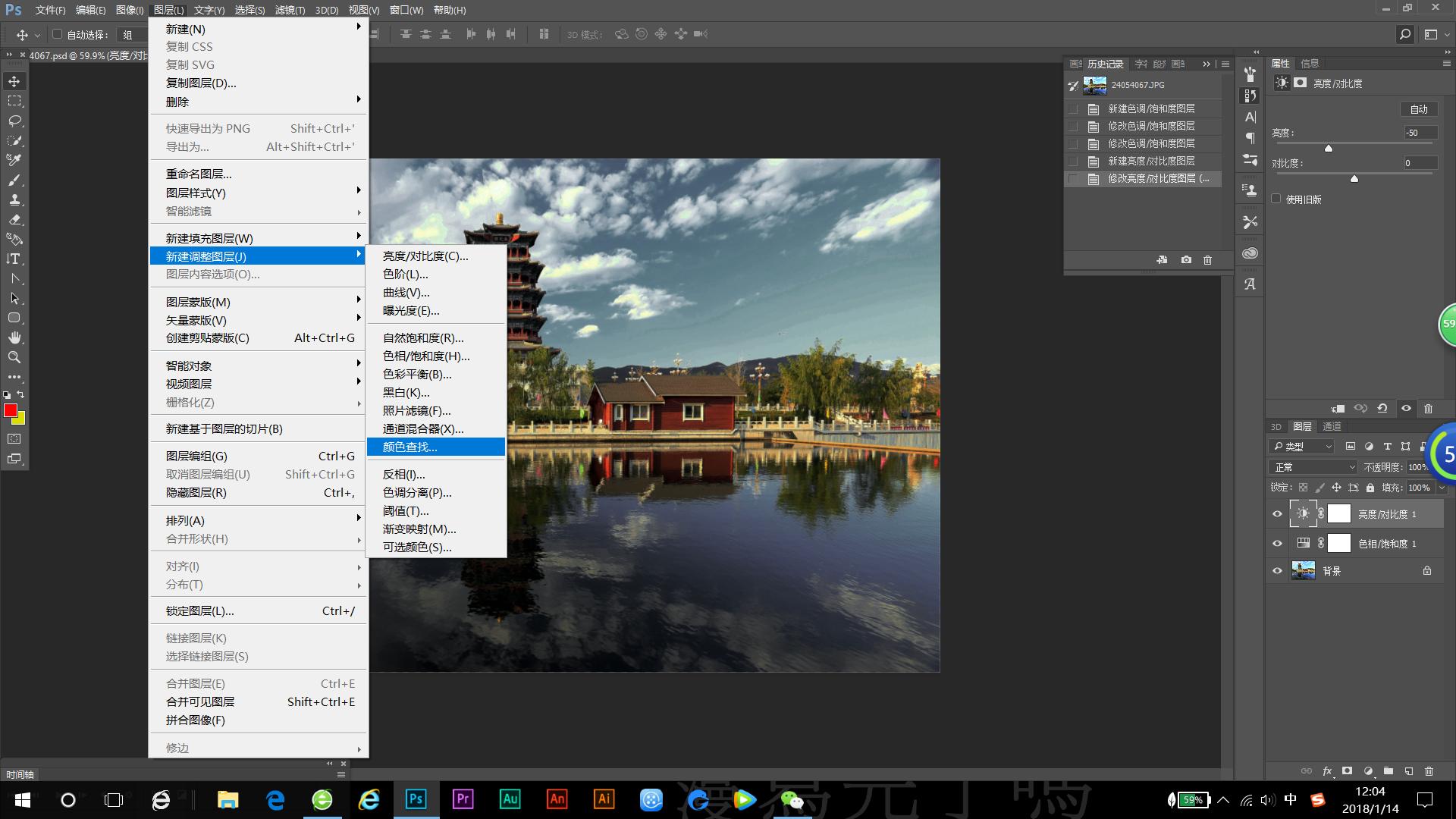
Task: Choose 曲线(V) from the submenu
Action: 406,293
